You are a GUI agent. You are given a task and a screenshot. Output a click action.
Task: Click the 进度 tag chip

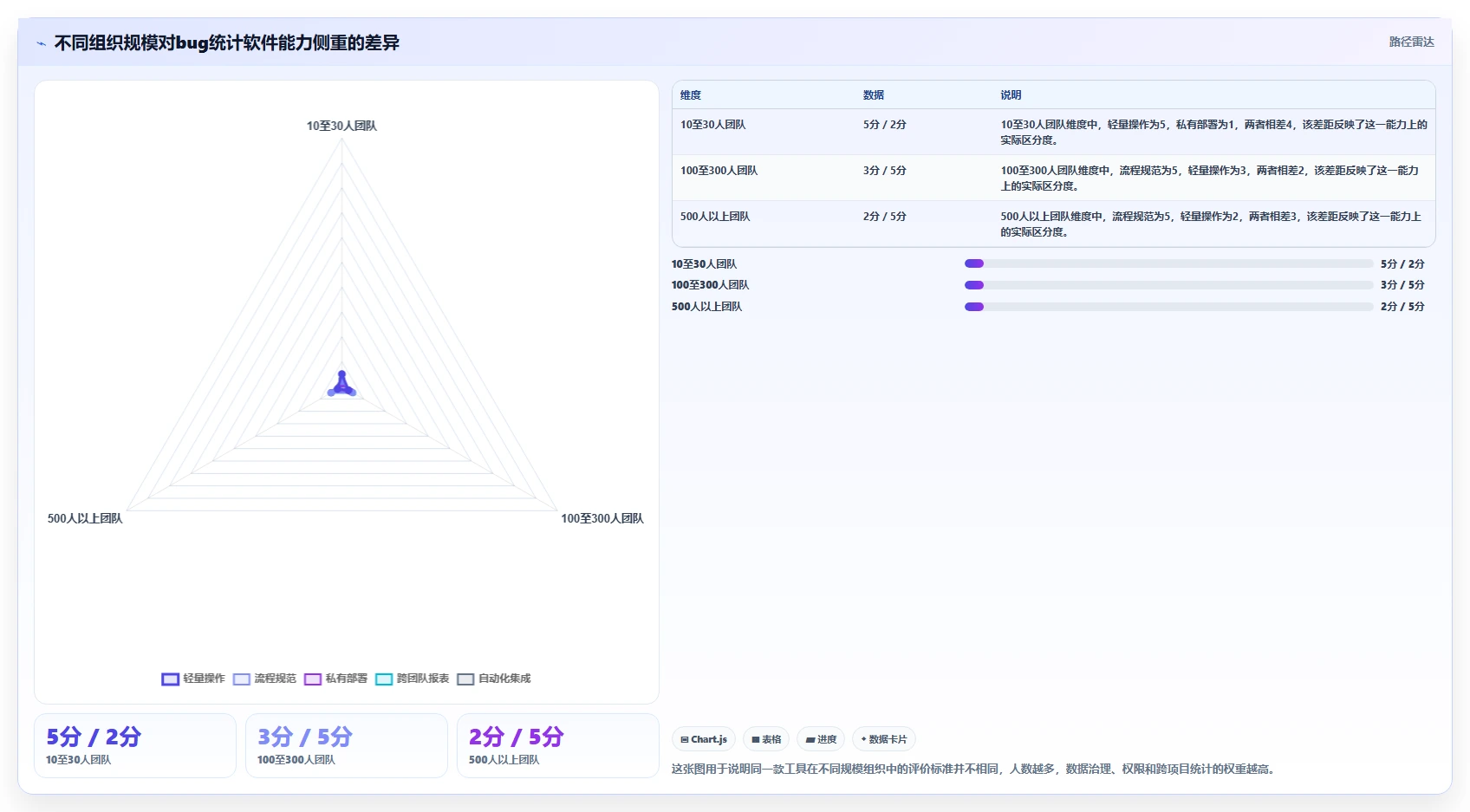click(821, 739)
